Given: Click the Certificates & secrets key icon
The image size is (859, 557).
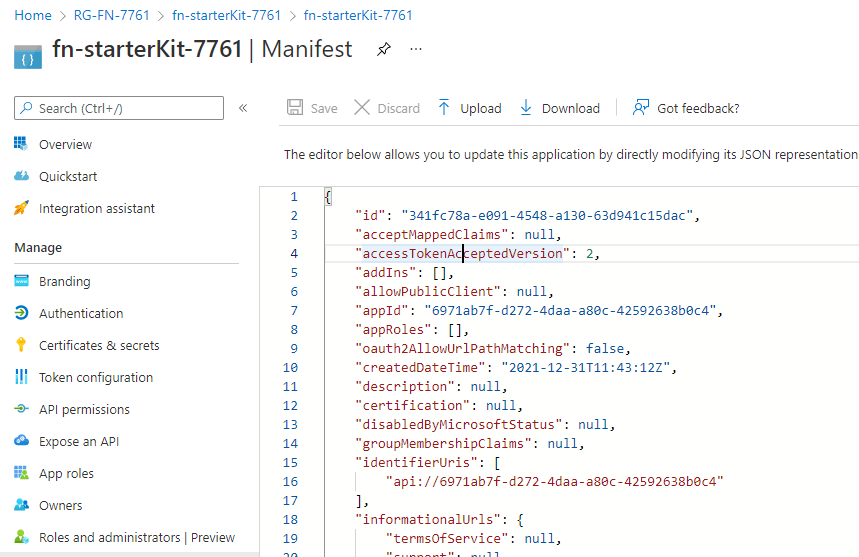Looking at the screenshot, I should click(x=21, y=345).
